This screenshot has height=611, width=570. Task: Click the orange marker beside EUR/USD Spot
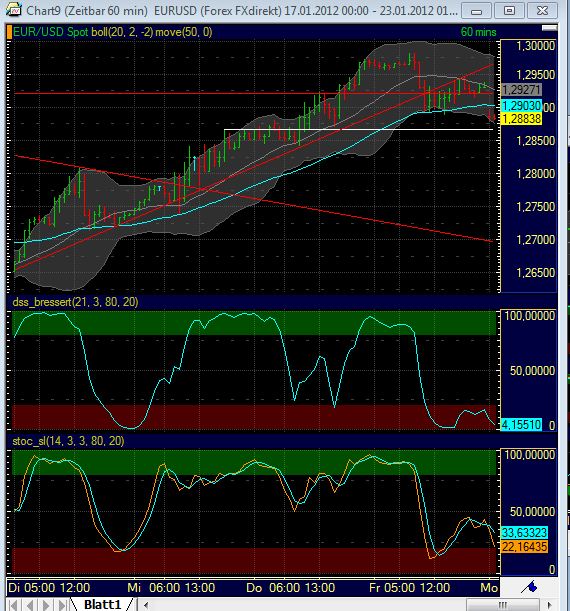point(9,32)
